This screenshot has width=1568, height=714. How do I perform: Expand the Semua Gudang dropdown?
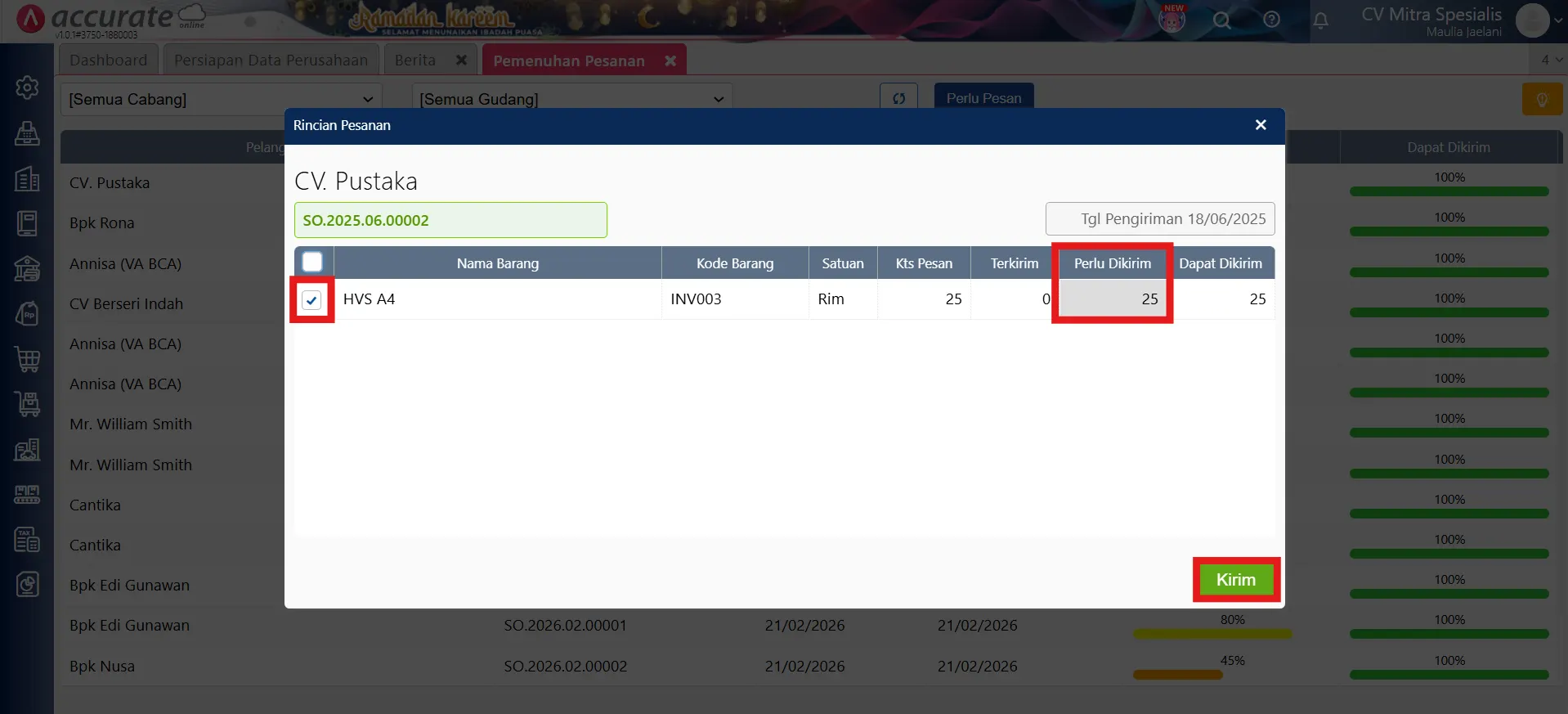coord(571,99)
